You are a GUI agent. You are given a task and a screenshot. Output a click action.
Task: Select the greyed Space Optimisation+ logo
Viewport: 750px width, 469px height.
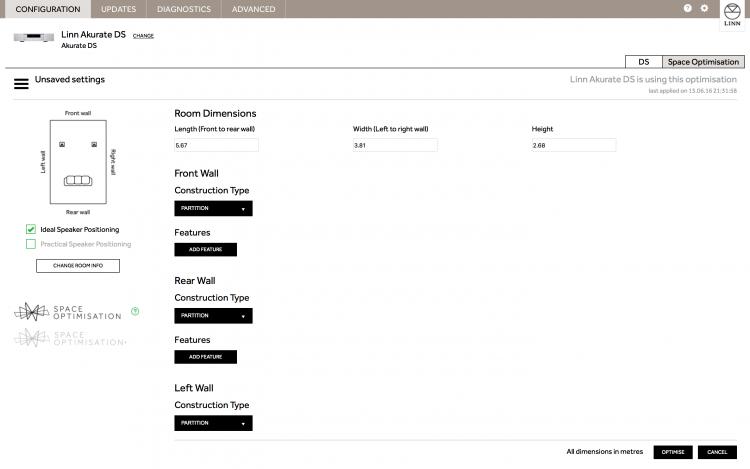click(69, 338)
